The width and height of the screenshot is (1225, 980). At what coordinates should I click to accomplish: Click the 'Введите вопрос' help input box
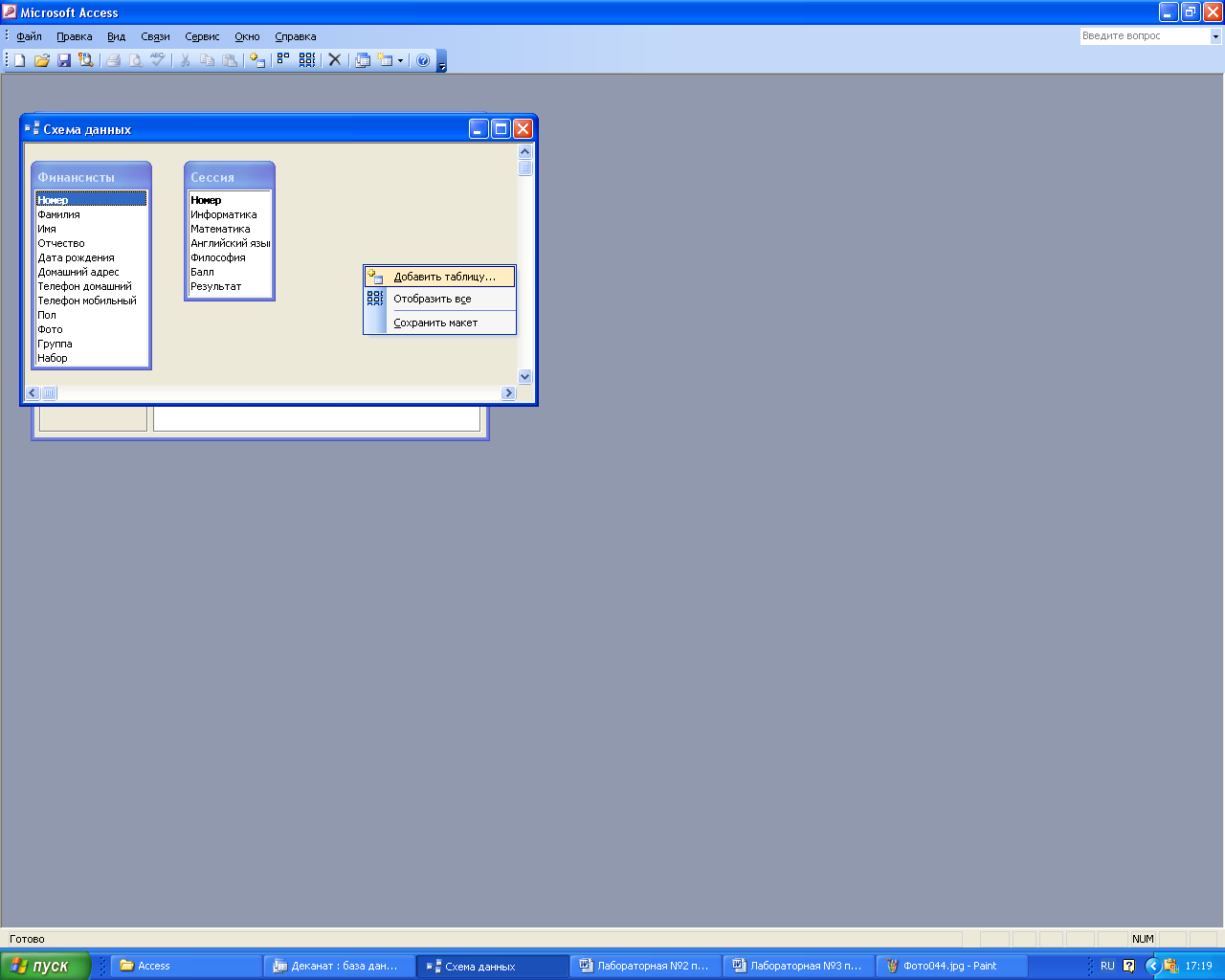1145,36
